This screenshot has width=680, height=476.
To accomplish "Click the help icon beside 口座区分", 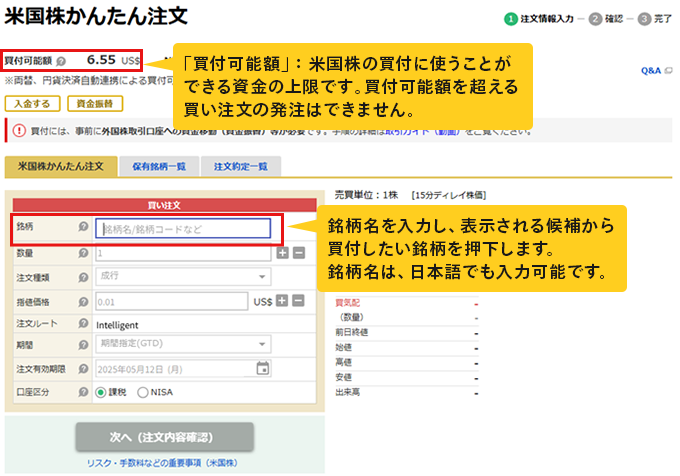I will [x=84, y=392].
